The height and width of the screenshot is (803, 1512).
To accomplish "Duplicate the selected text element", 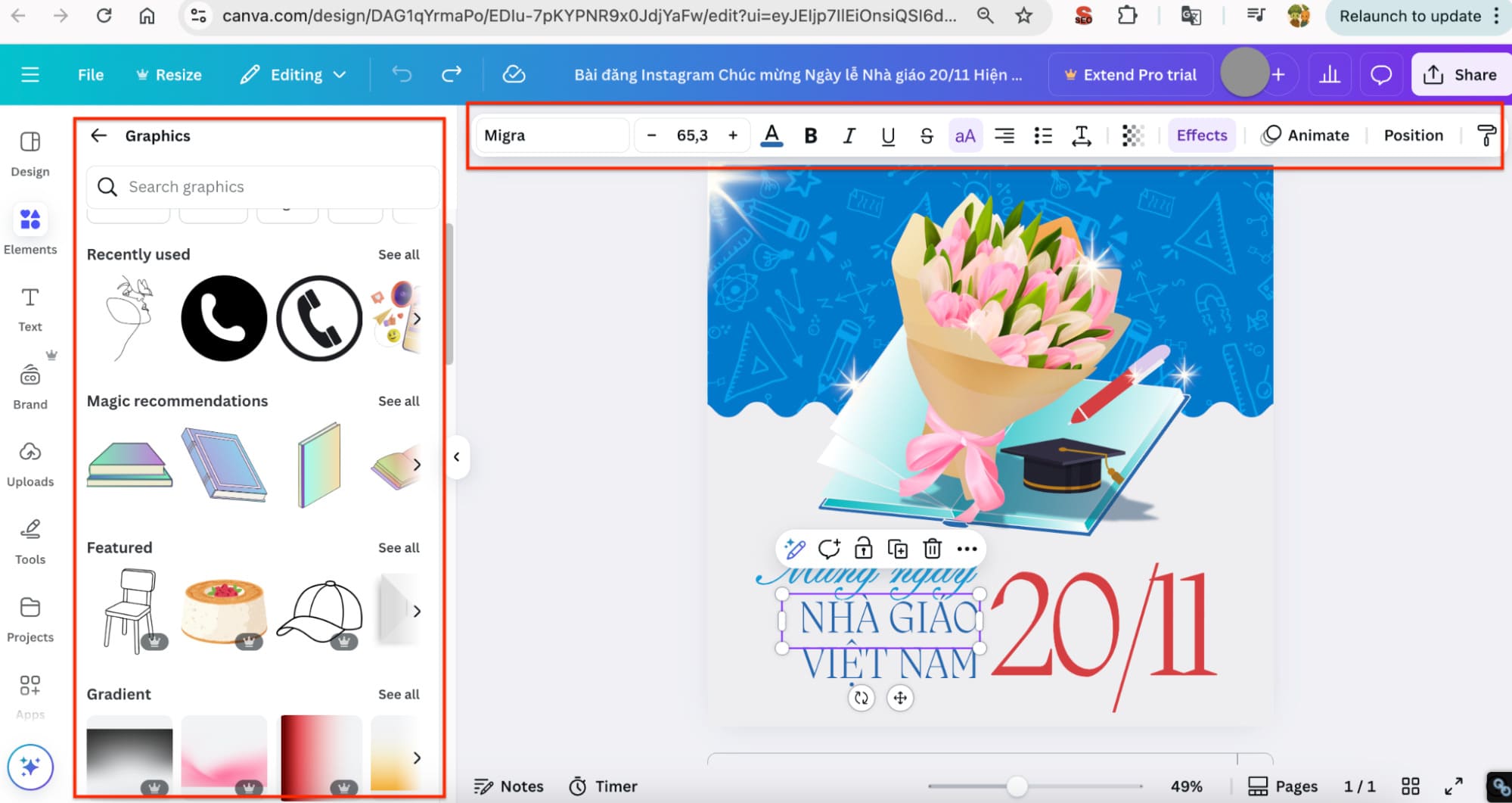I will coord(898,549).
